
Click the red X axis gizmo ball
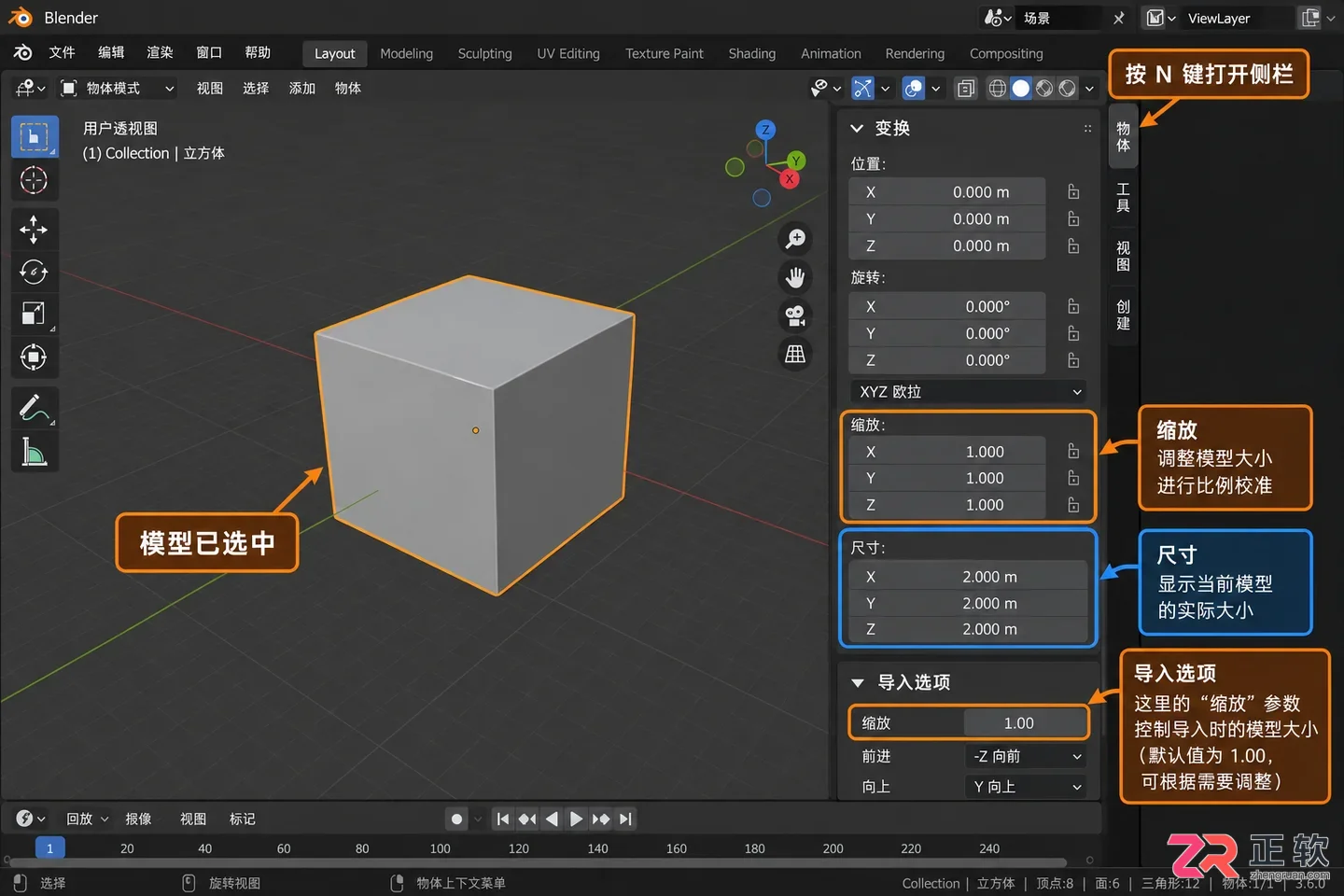[790, 179]
